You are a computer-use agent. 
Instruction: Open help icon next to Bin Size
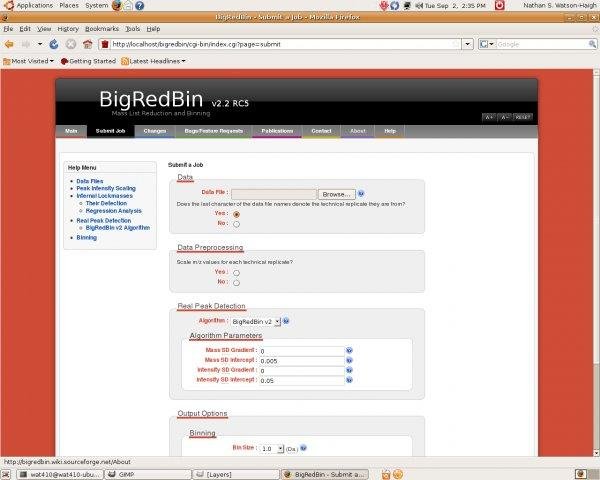(x=303, y=448)
